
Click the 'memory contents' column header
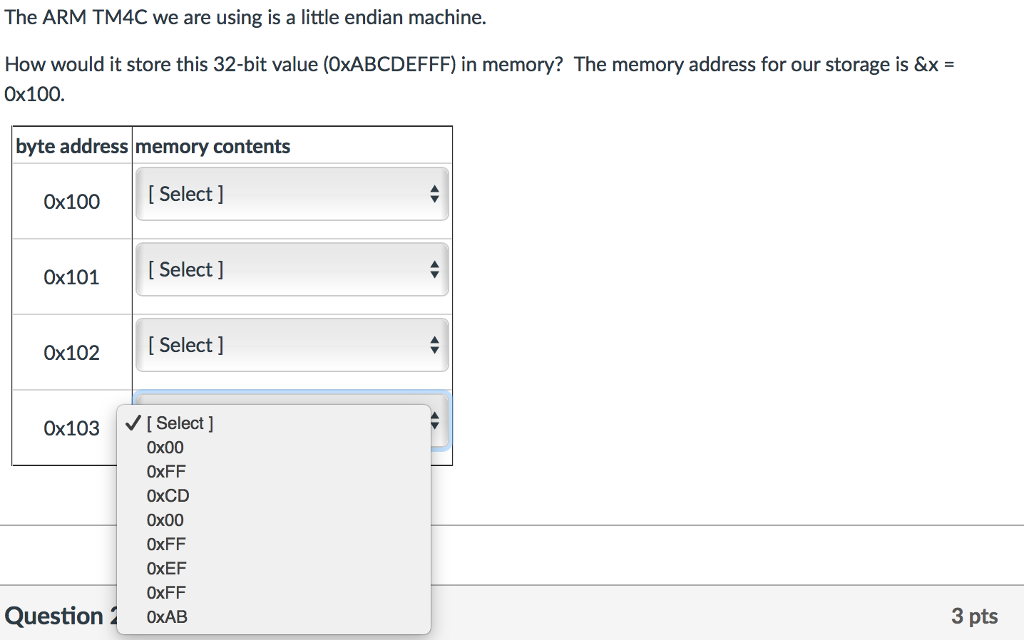click(x=212, y=146)
